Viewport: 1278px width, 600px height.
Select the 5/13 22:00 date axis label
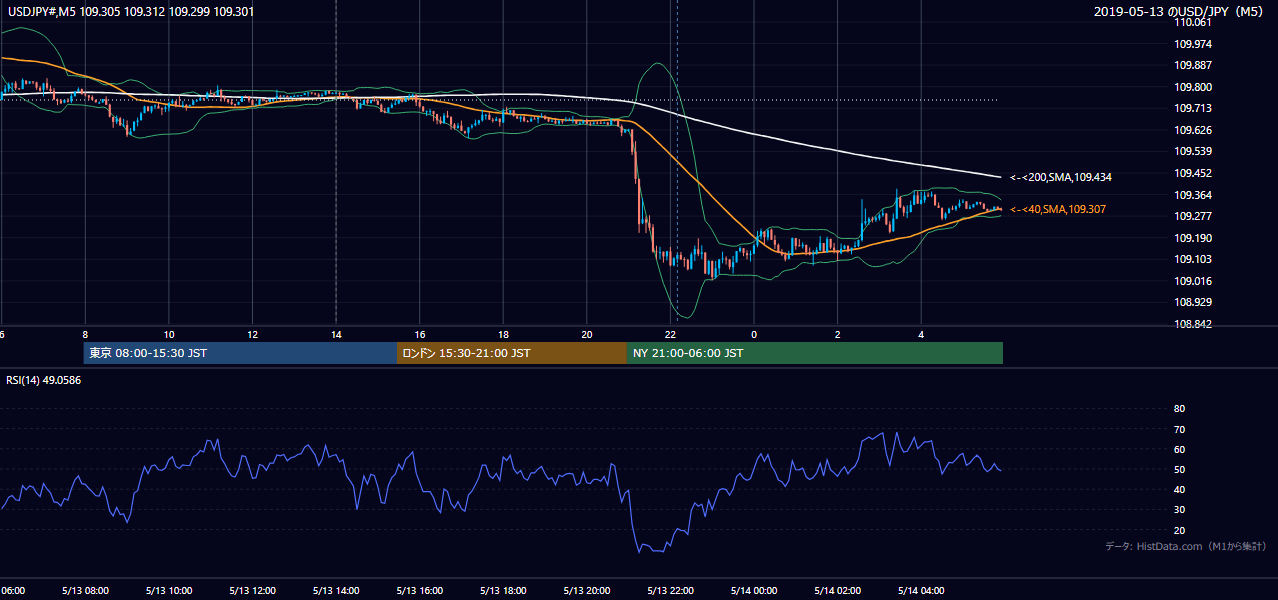pos(670,590)
